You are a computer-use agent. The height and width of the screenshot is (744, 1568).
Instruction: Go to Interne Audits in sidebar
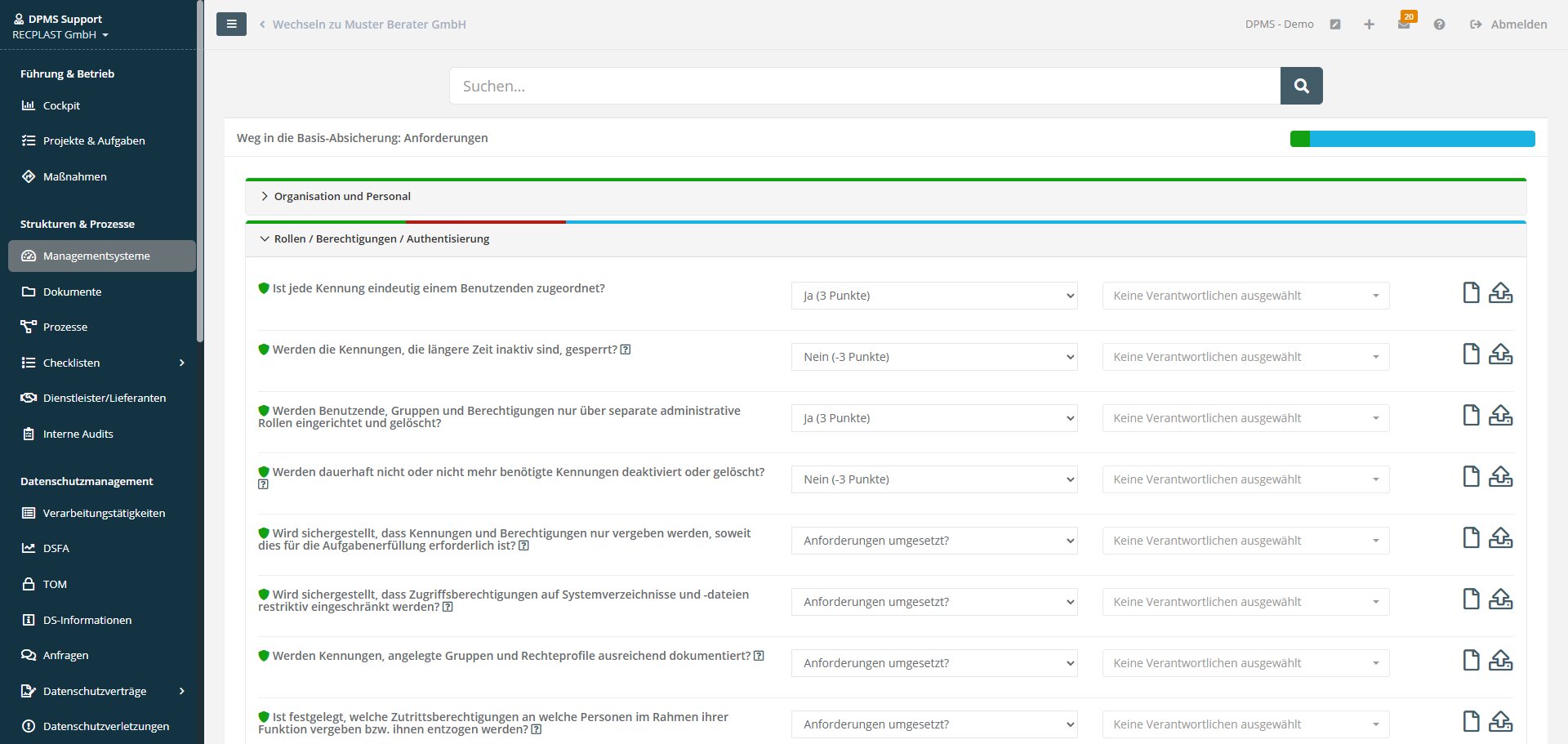[x=78, y=434]
